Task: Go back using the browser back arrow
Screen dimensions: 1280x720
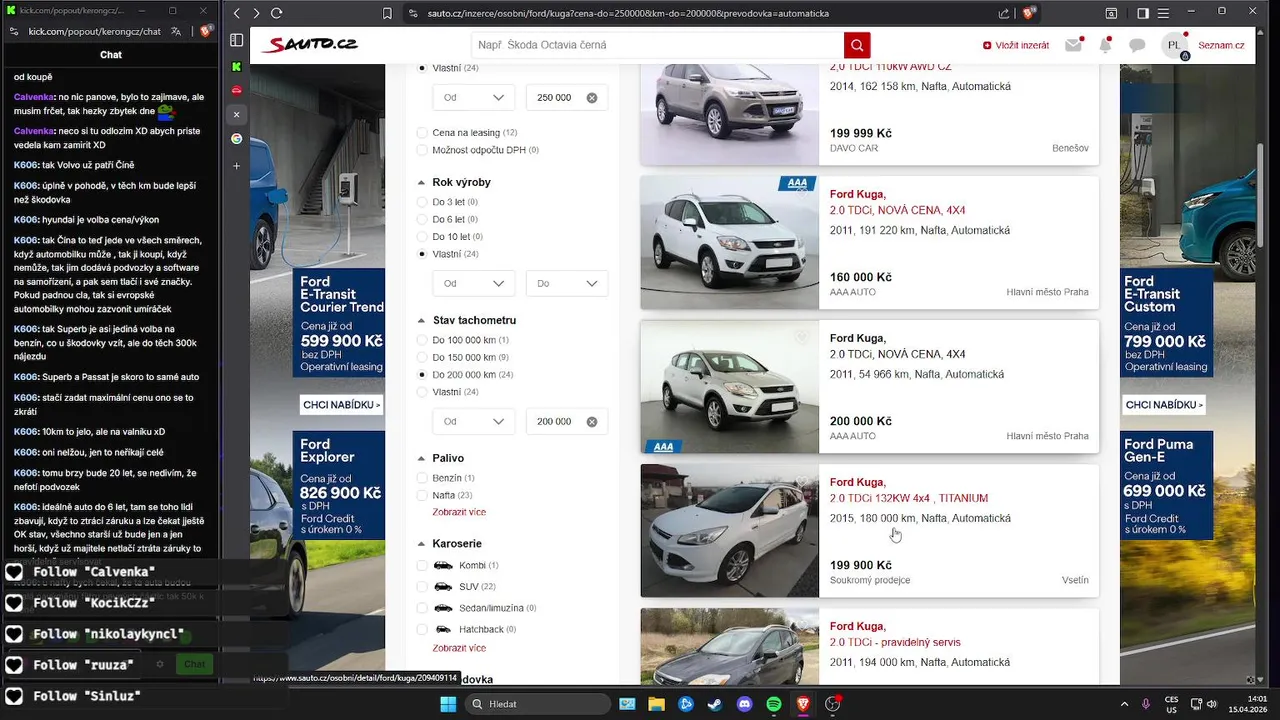Action: (237, 13)
